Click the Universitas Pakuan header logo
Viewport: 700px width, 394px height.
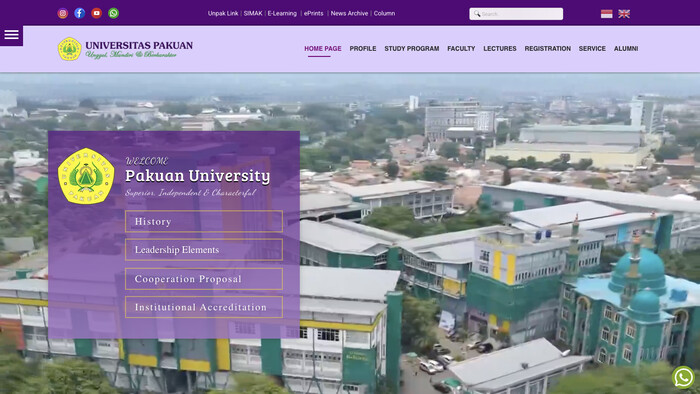click(x=125, y=49)
